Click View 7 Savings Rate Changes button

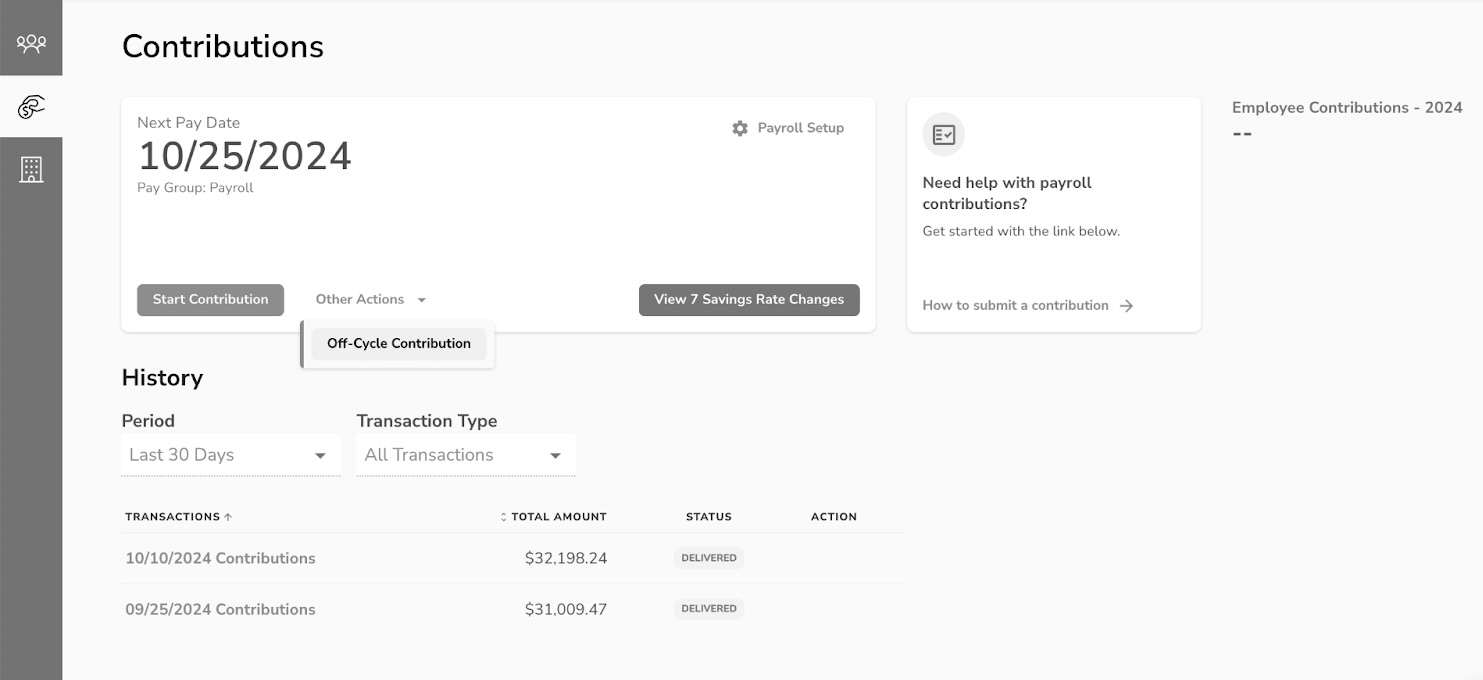749,299
